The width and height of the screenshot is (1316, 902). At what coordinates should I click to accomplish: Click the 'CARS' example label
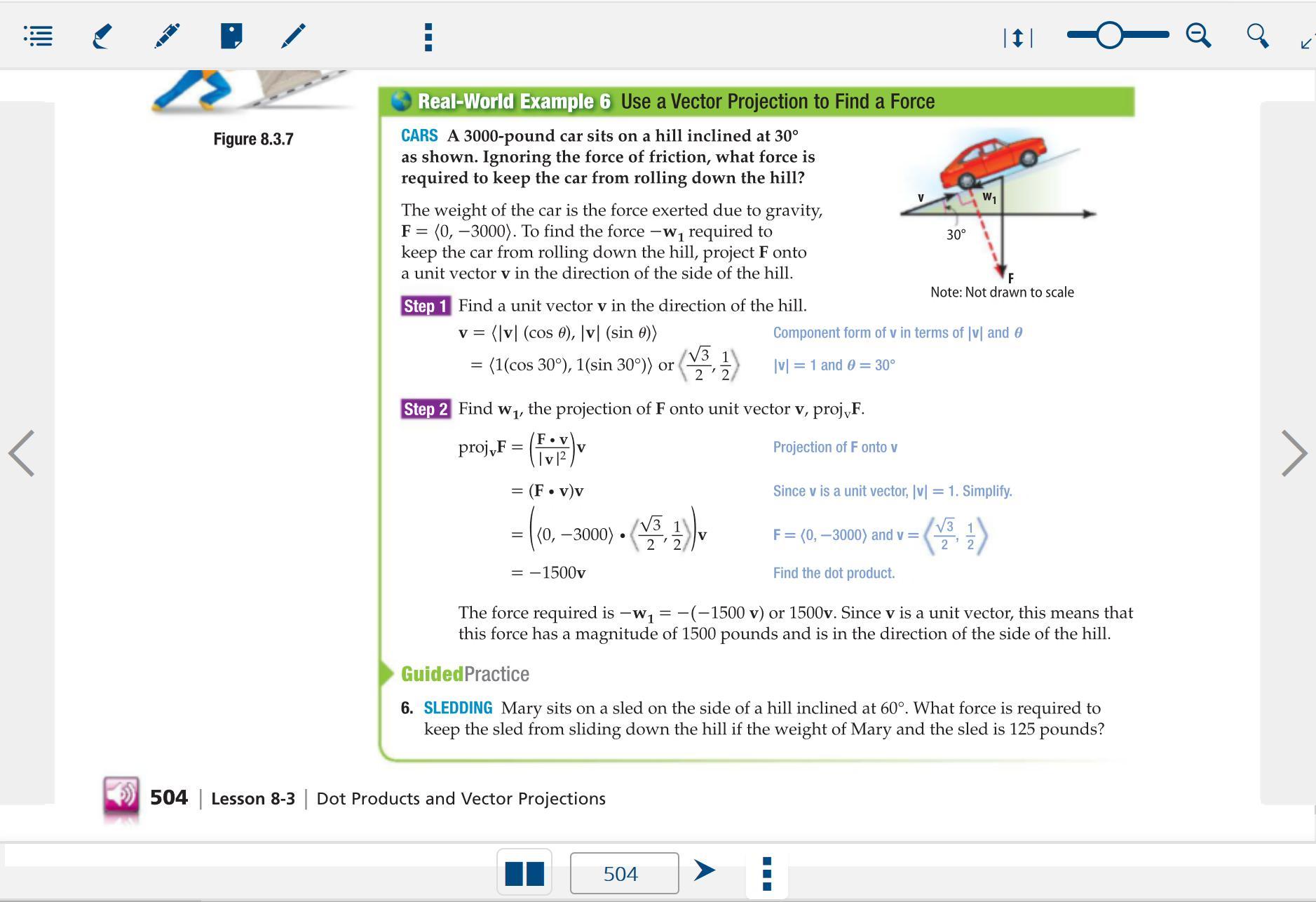point(419,135)
